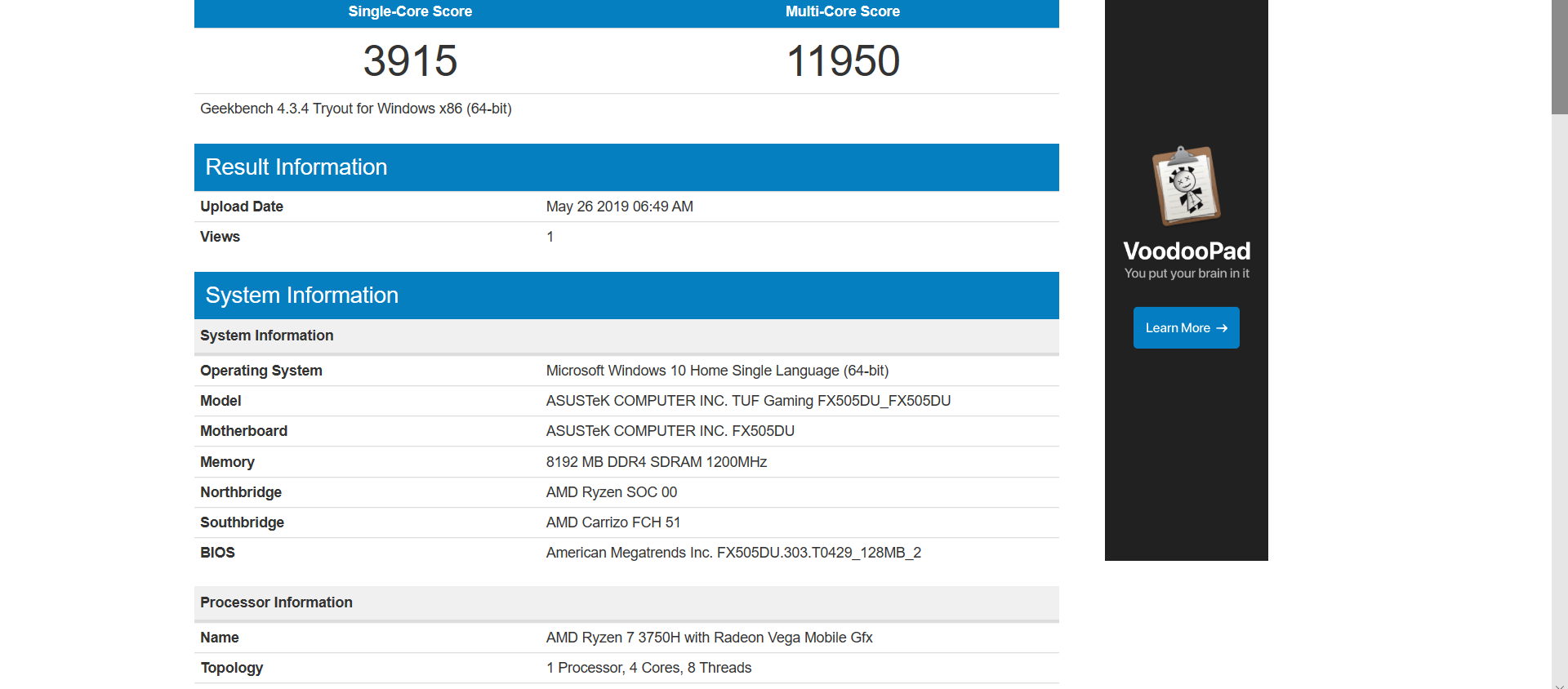
Task: Click the vertical scrollbar thumb
Action: 1560,57
